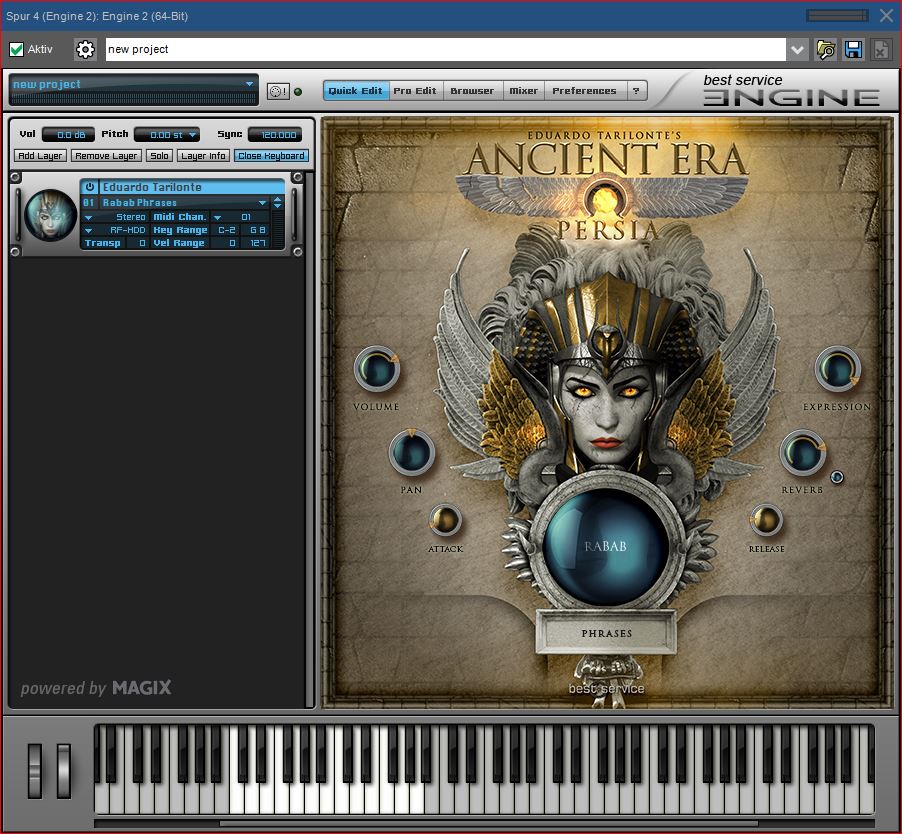Image resolution: width=902 pixels, height=834 pixels.
Task: Click the Release knob
Action: click(766, 520)
